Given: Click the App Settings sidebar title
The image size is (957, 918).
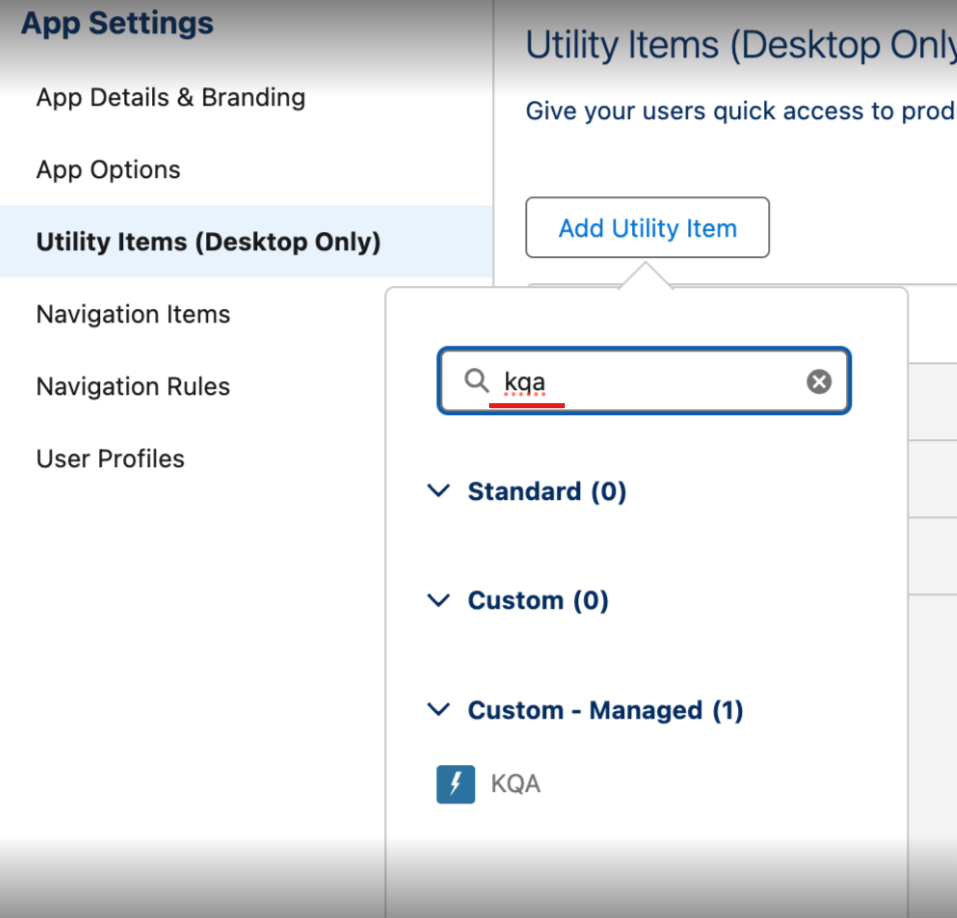Looking at the screenshot, I should (x=117, y=23).
